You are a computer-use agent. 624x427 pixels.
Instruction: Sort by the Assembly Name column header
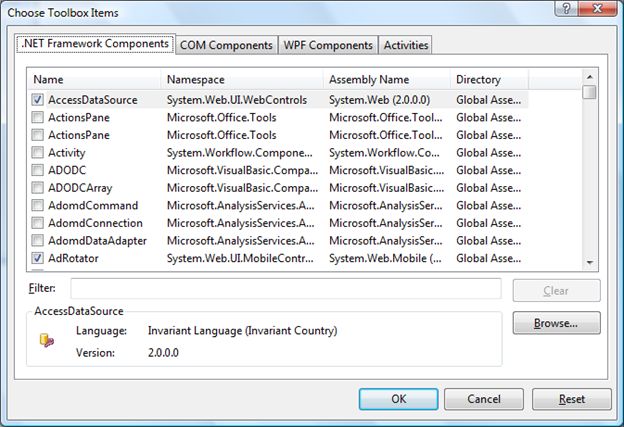tap(387, 79)
